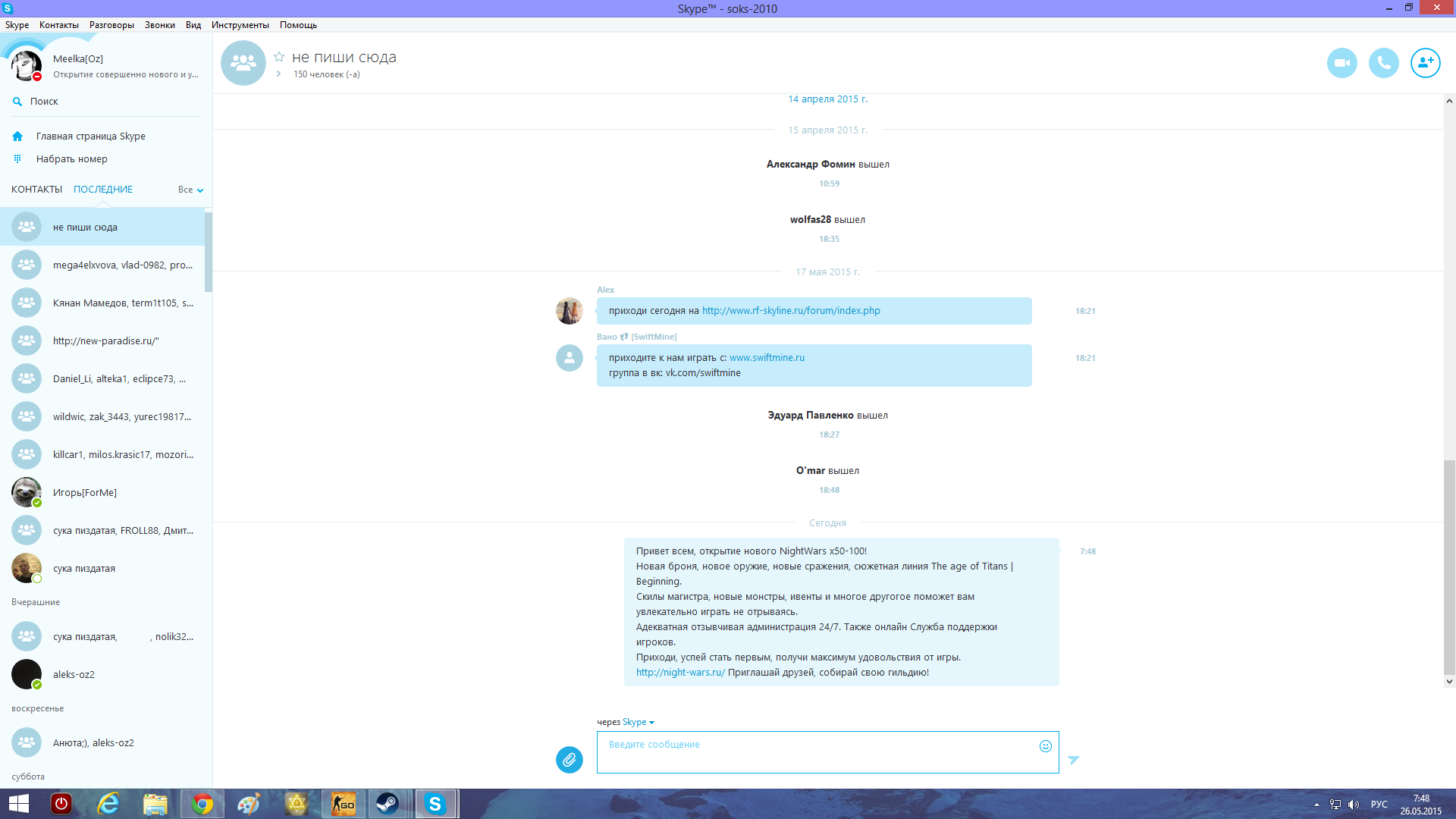Image resolution: width=1456 pixels, height=819 pixels.
Task: Open the Вид menu
Action: point(193,25)
